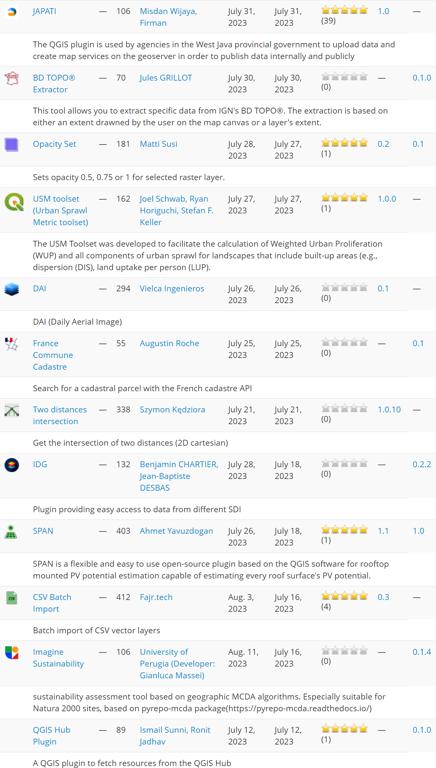This screenshot has width=436, height=768.
Task: Click the JAPATI plugin icon
Action: pyautogui.click(x=11, y=12)
